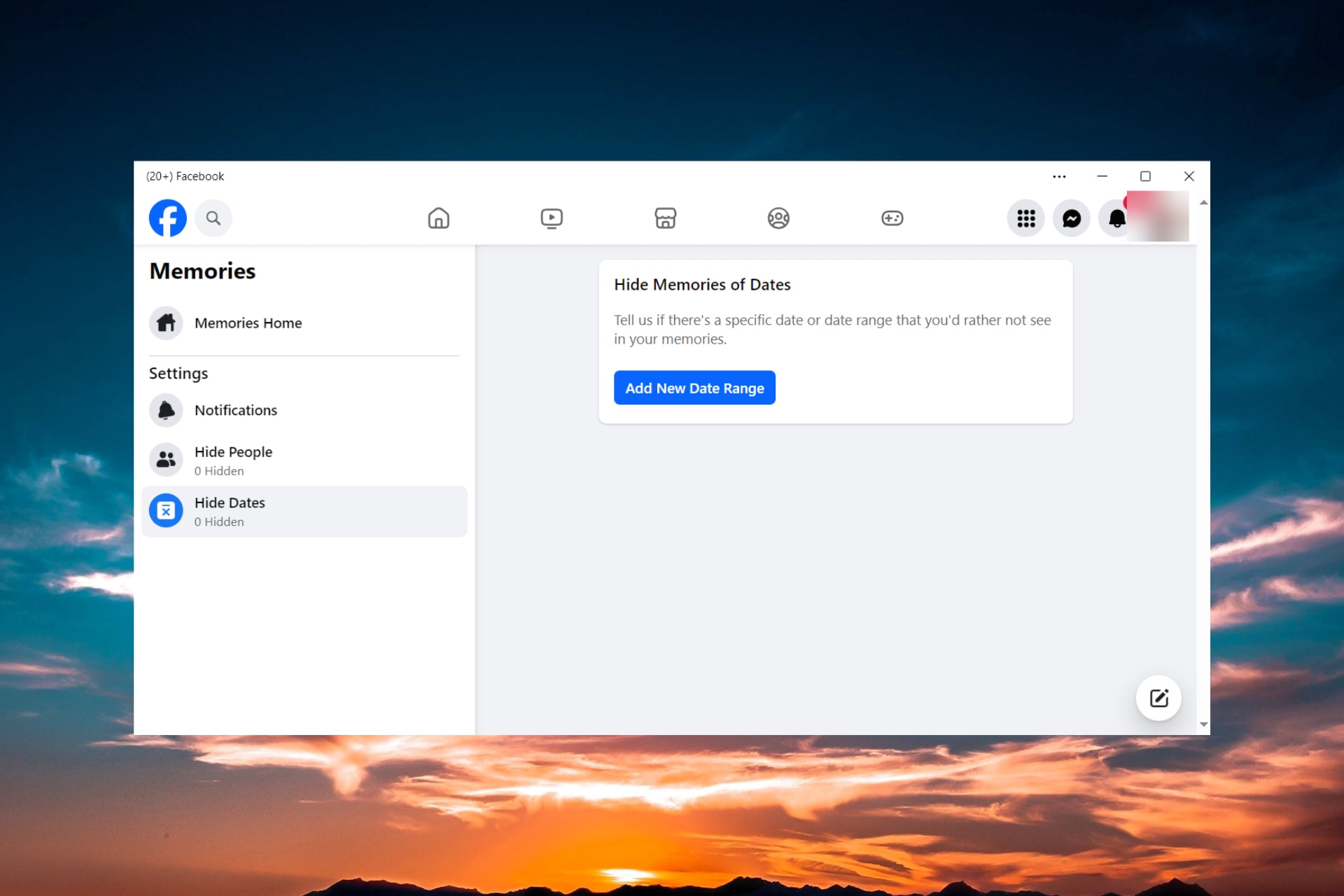Viewport: 1344px width, 896px height.
Task: Open the Facebook search icon
Action: 213,218
